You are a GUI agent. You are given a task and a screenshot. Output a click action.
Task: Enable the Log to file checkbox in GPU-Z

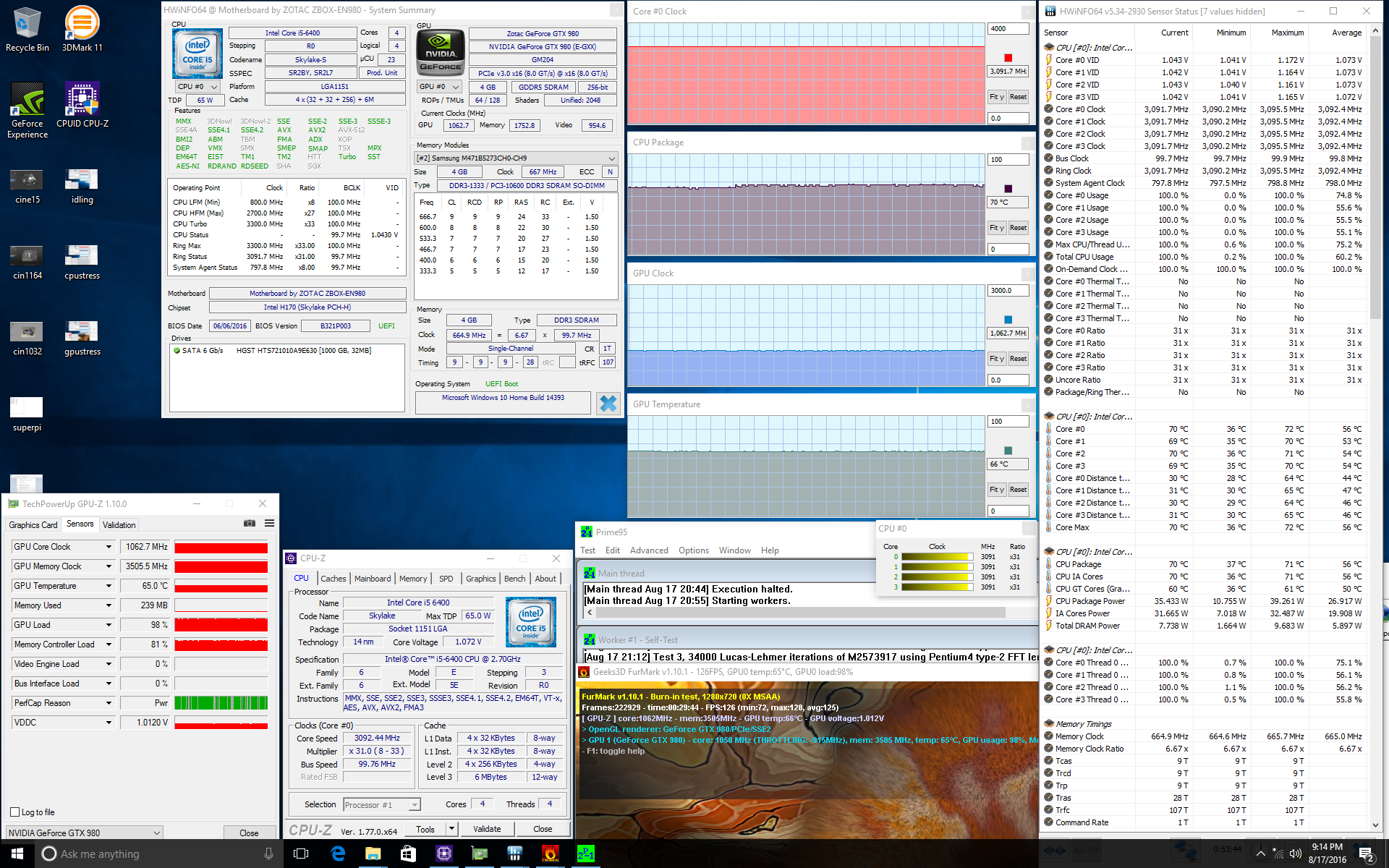tap(15, 812)
